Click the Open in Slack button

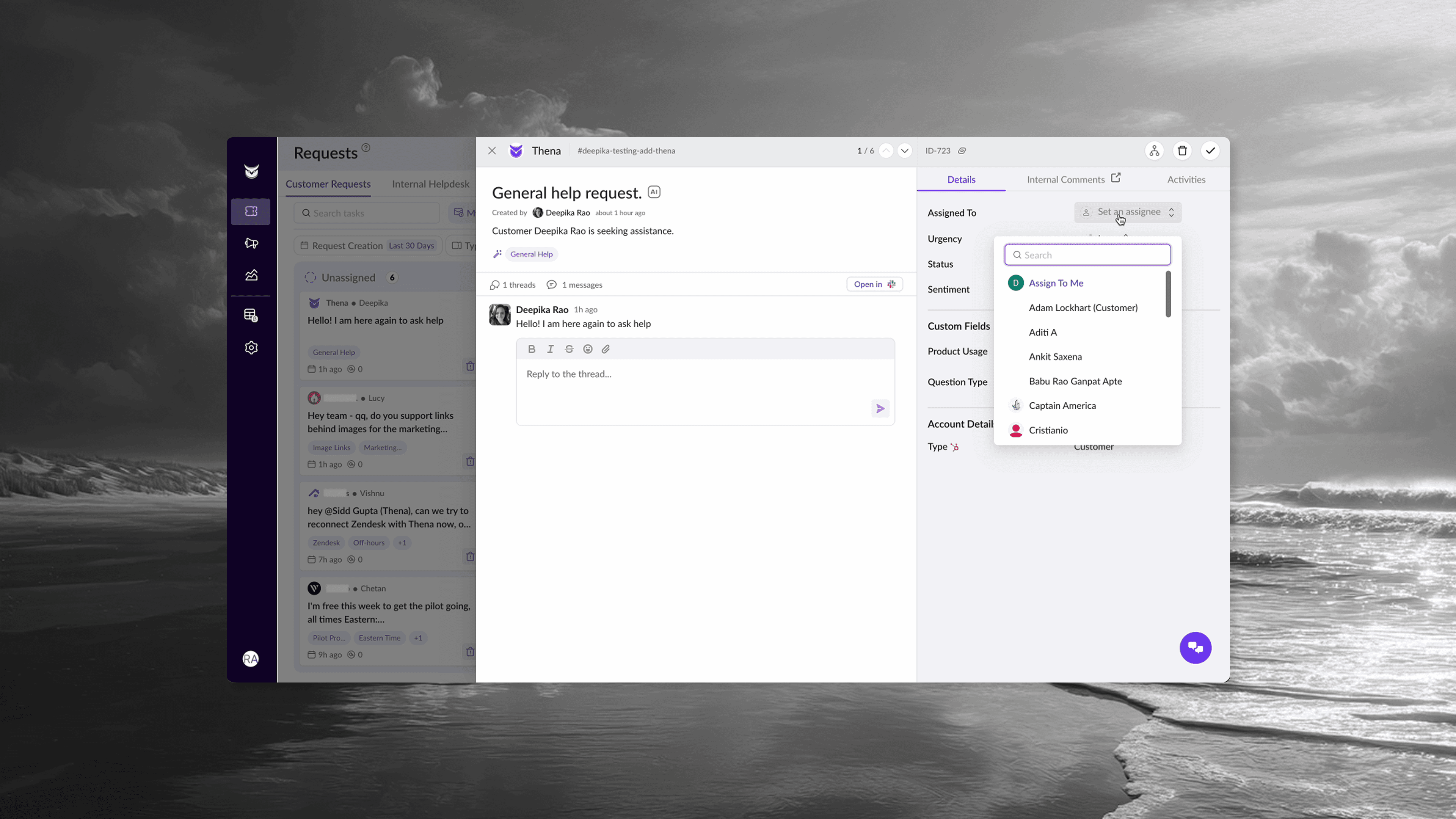tap(874, 284)
